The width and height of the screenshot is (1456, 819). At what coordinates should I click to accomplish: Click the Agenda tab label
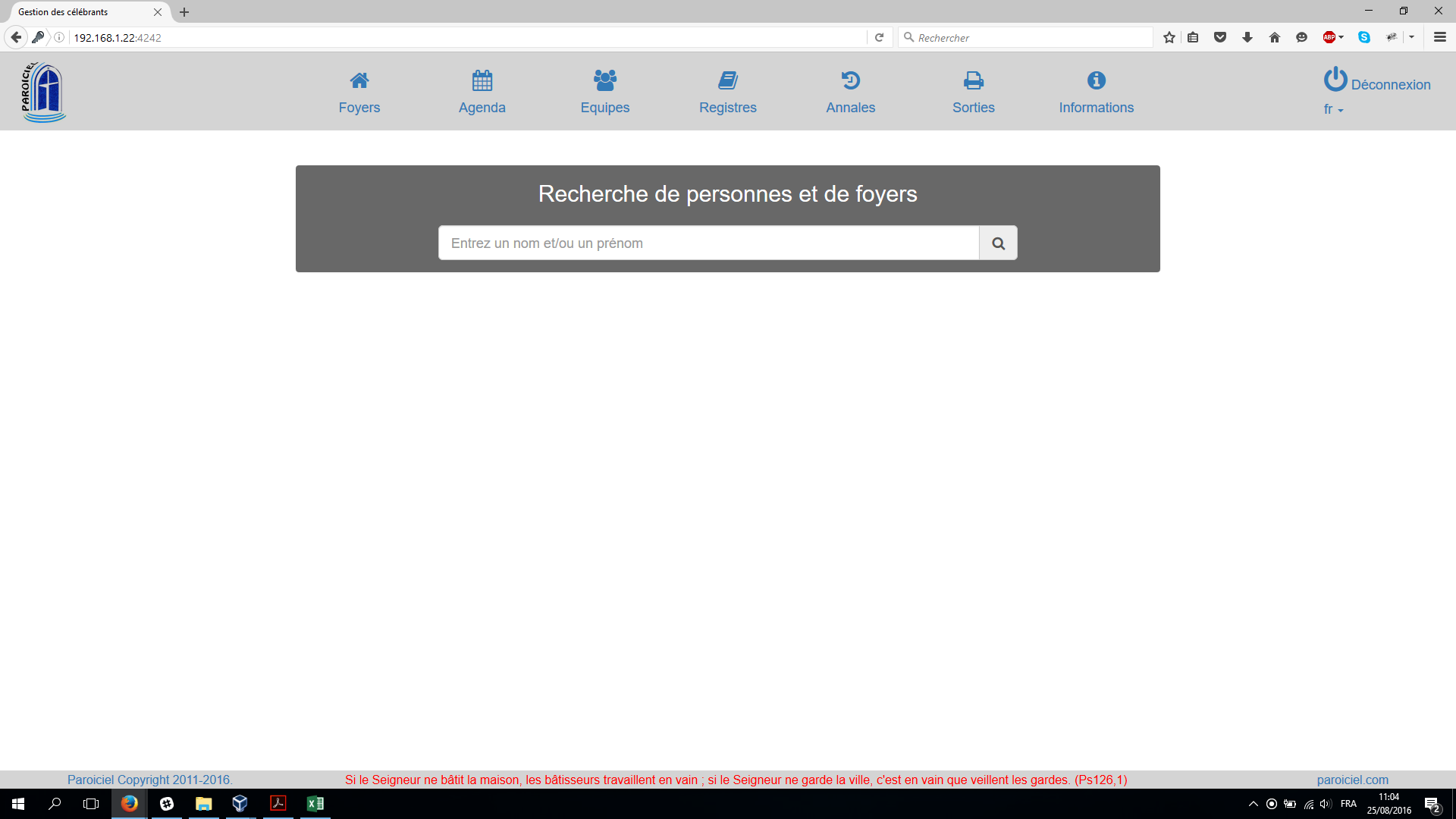(482, 107)
